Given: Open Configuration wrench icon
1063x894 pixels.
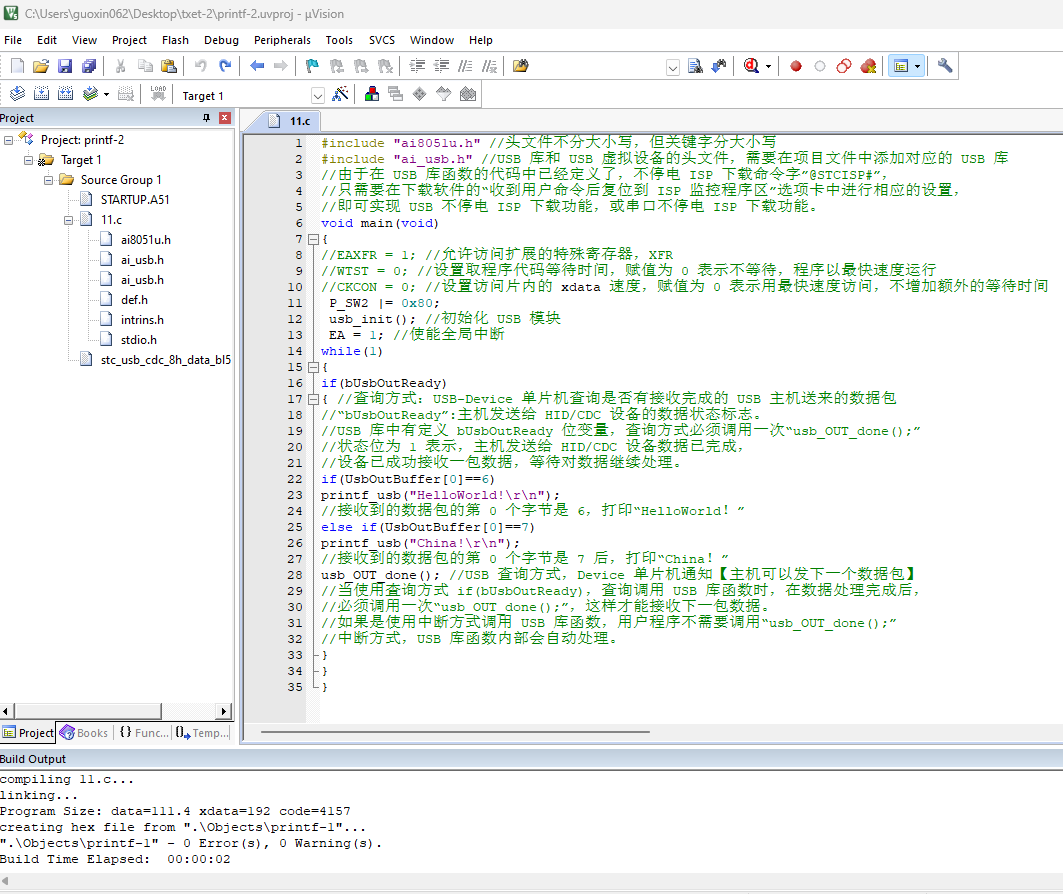Looking at the screenshot, I should coord(945,66).
